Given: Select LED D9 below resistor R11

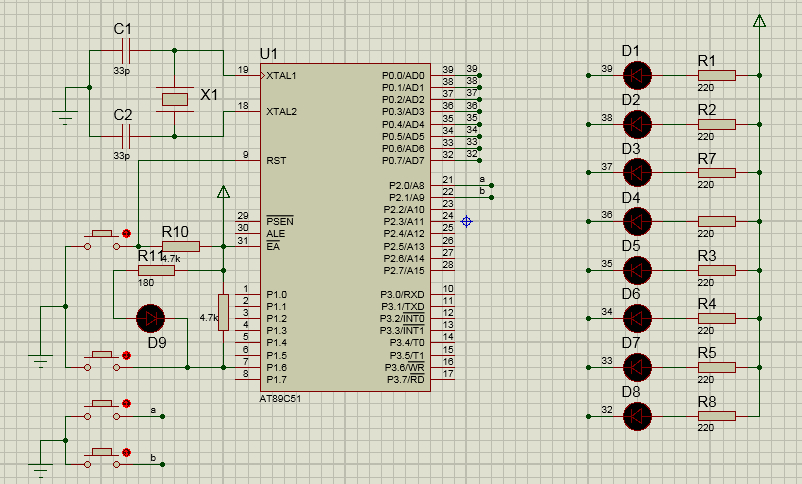Looking at the screenshot, I should (151, 319).
